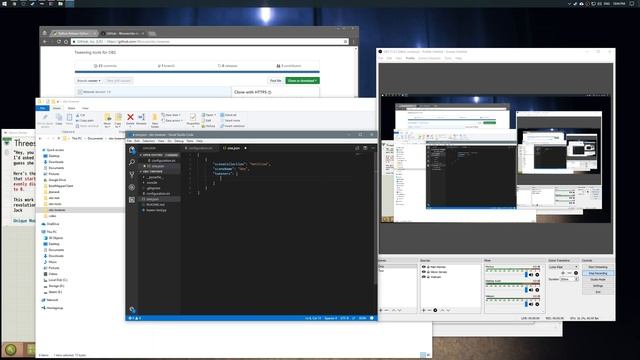This screenshot has height=360, width=640.
Task: Open the Share tab in File Explorer ribbon
Action: pyautogui.click(x=71, y=108)
